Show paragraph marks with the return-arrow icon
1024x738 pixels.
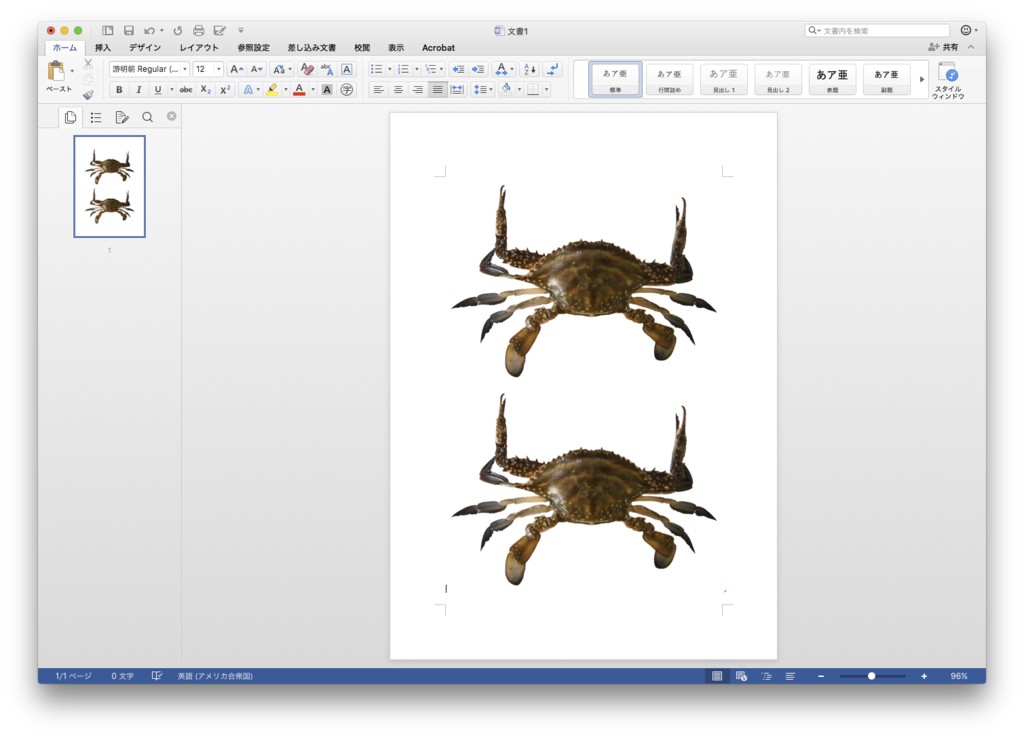pos(552,69)
